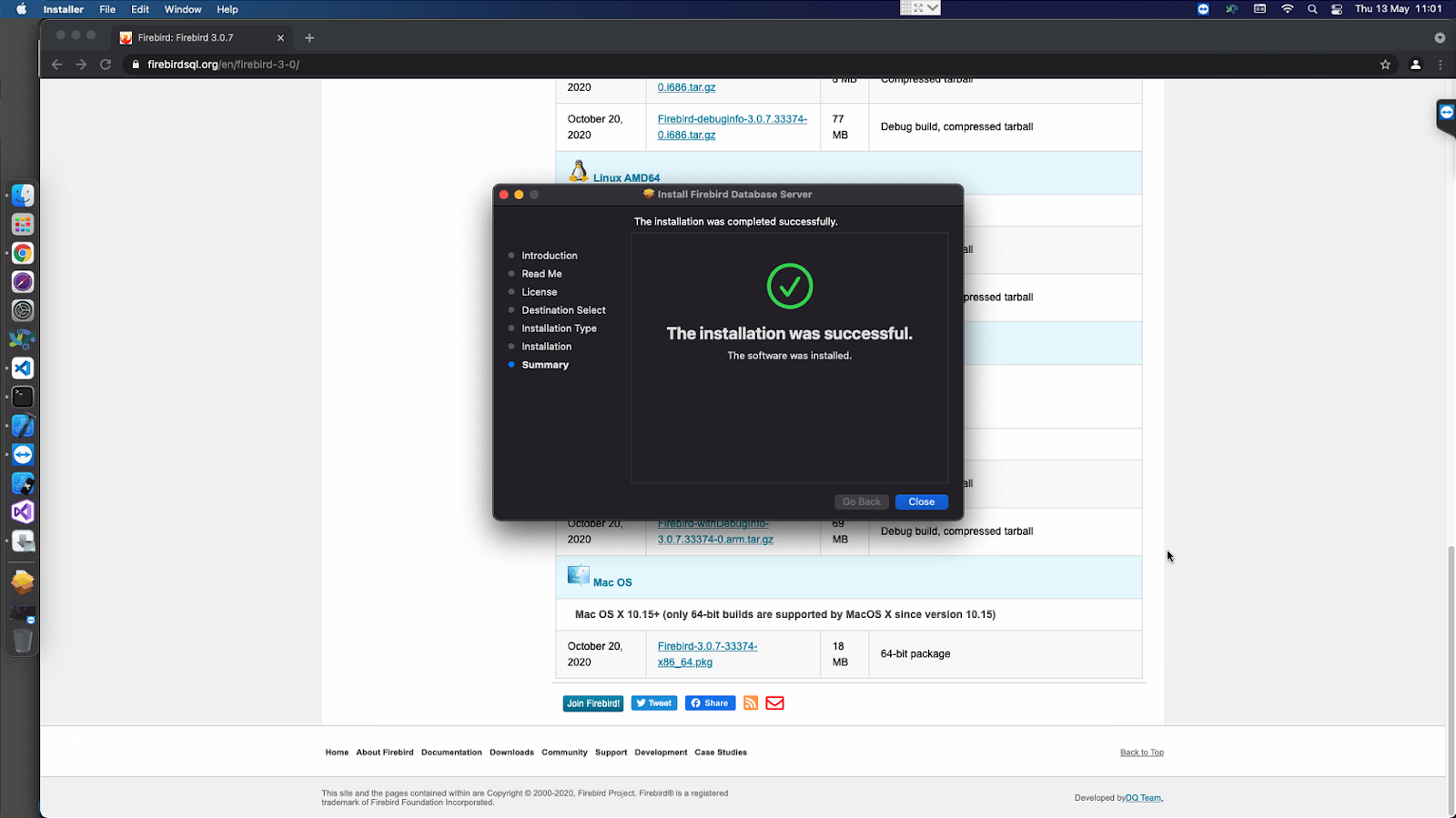Click Close in the installer dialog
The height and width of the screenshot is (818, 1456).
pyautogui.click(x=921, y=502)
